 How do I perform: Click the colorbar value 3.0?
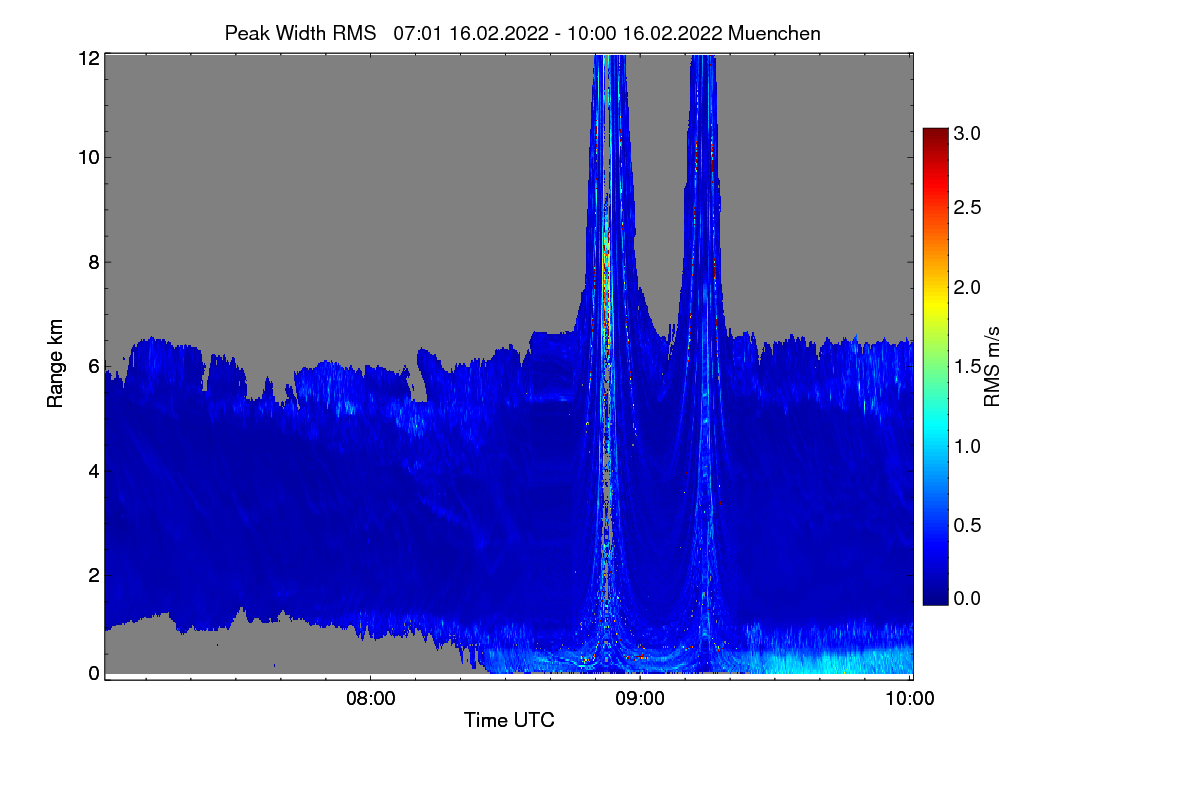[966, 133]
